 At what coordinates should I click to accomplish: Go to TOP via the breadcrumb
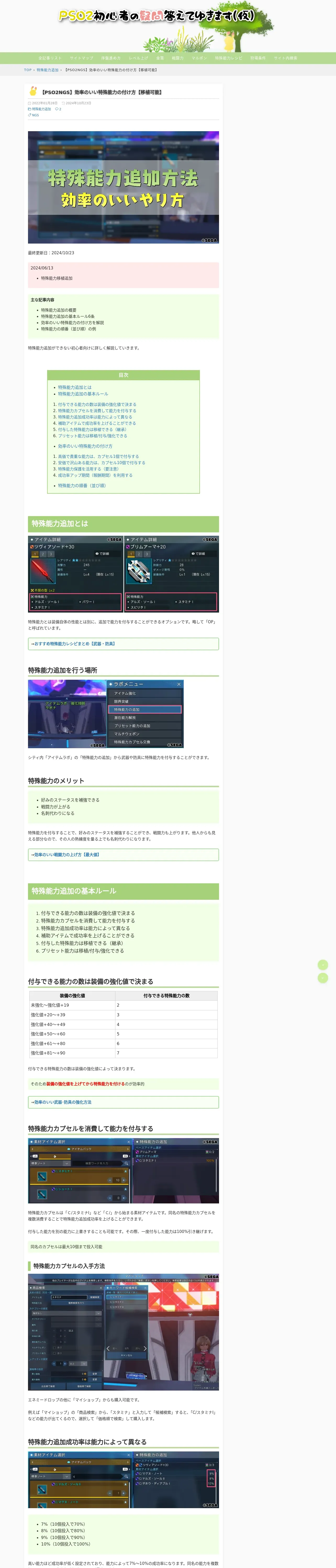pos(27,70)
